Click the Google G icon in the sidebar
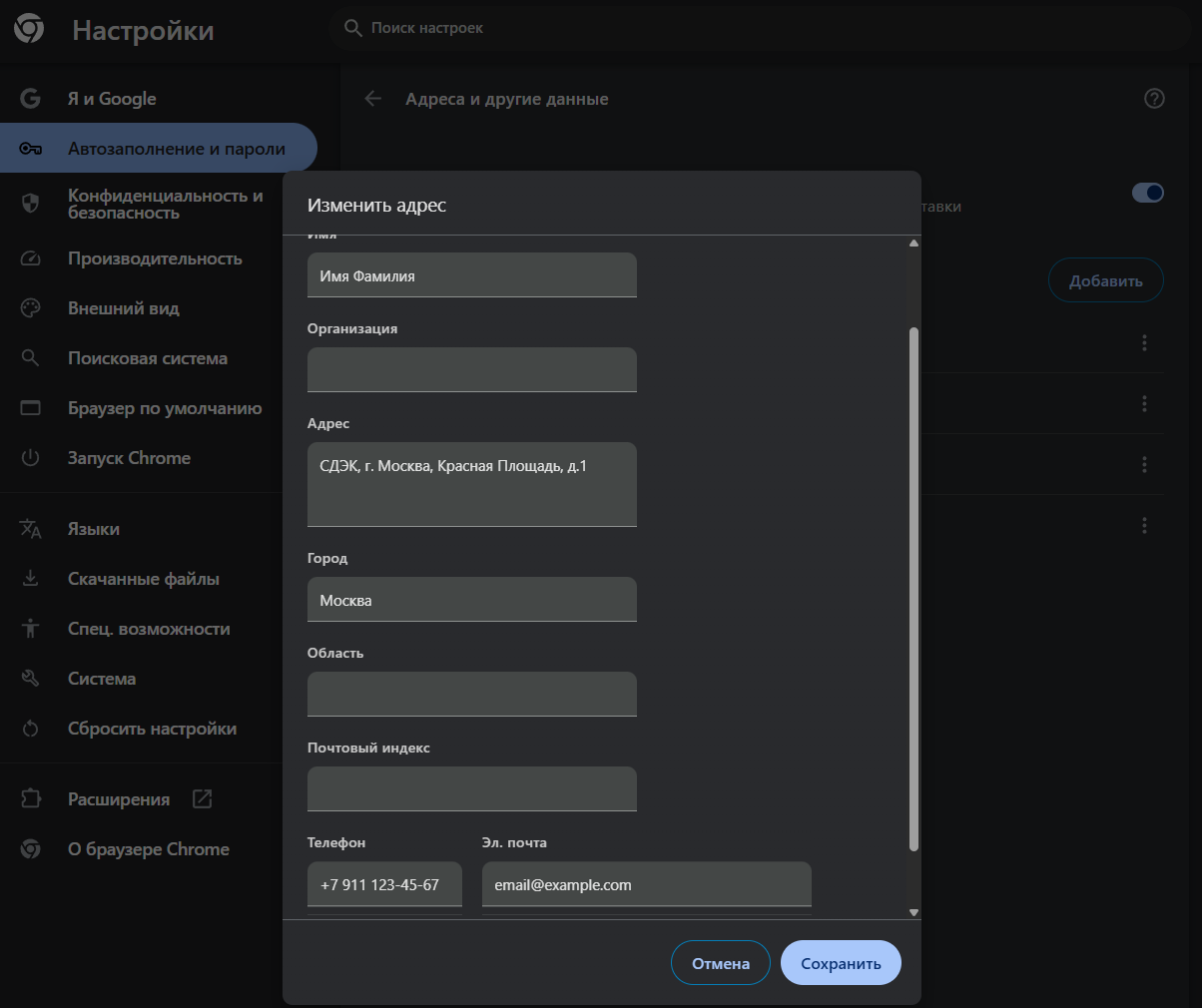1202x1008 pixels. click(31, 98)
